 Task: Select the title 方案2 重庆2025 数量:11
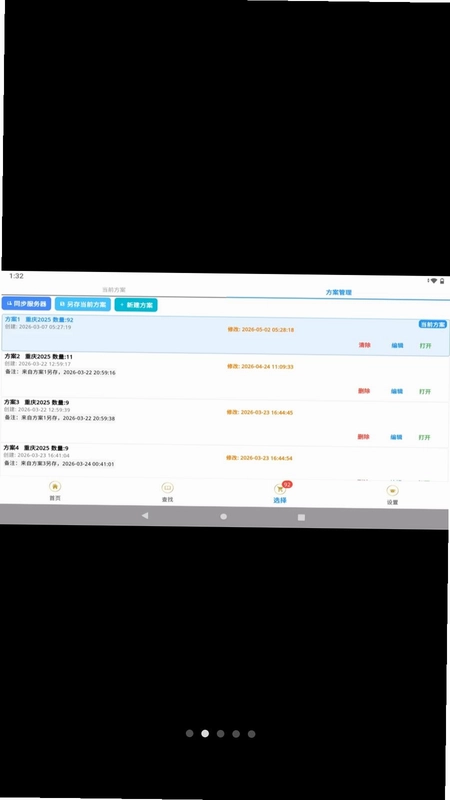coord(39,356)
